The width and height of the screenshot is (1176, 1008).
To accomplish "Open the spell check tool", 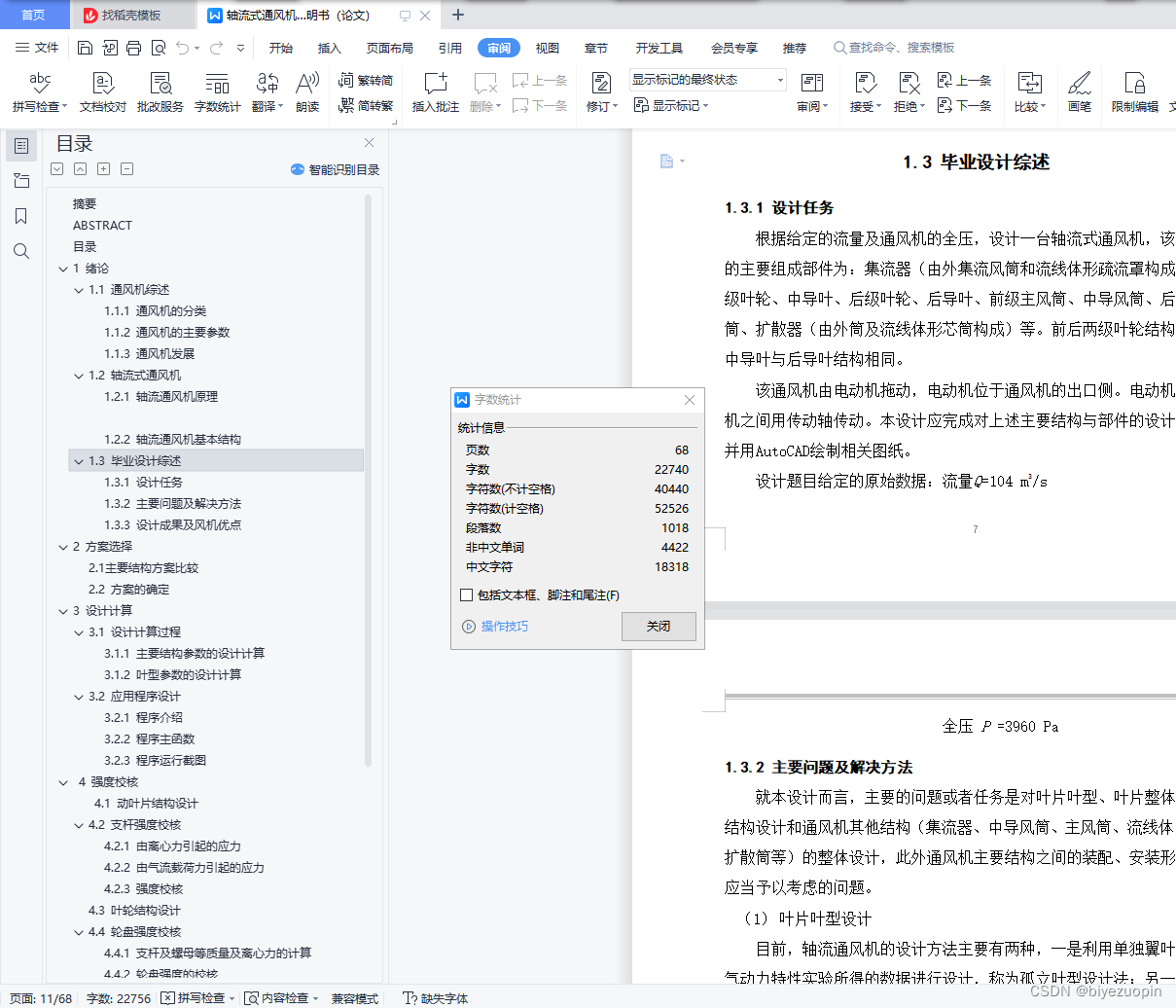I will click(x=40, y=92).
